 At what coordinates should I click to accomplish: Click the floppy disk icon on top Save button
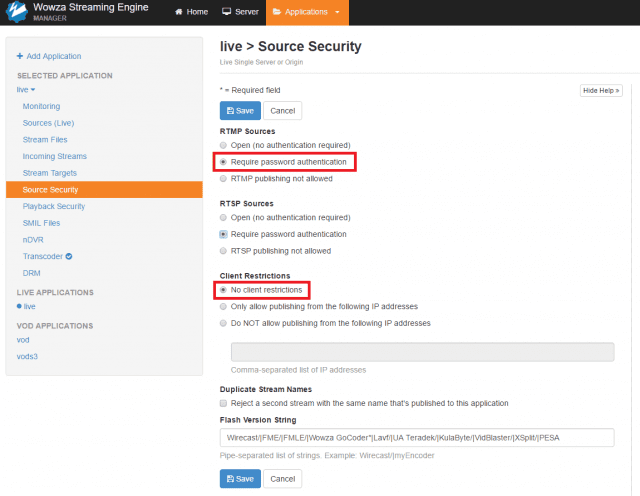pos(230,111)
